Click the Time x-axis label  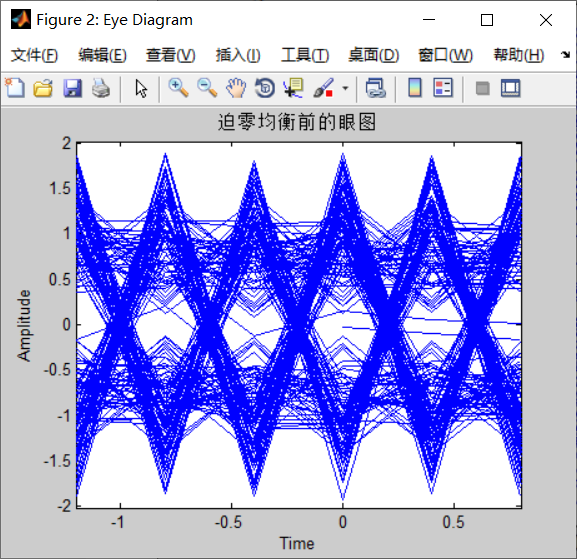(x=297, y=543)
